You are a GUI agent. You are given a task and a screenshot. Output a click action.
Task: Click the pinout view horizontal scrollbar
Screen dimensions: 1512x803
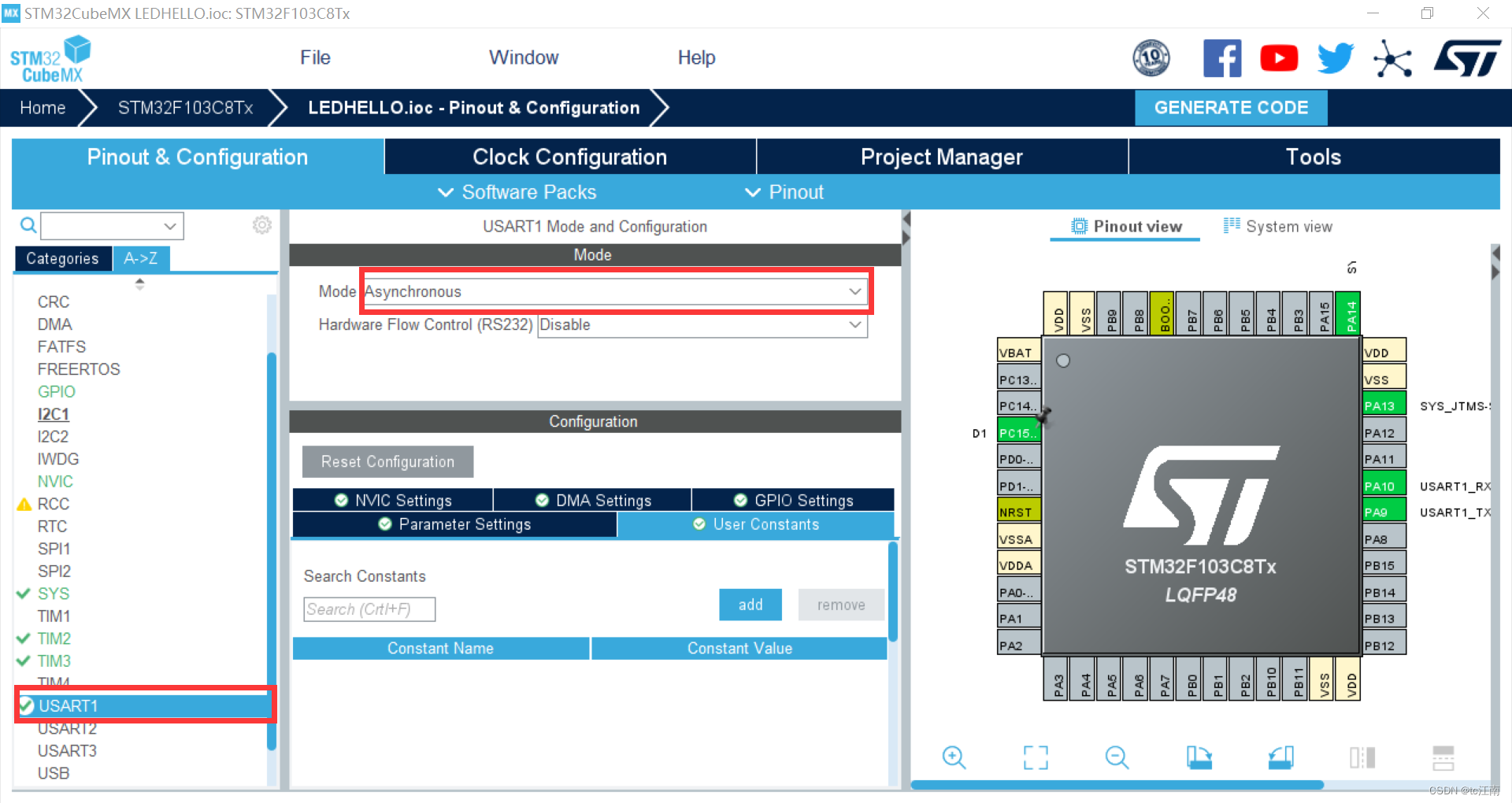click(x=1117, y=784)
